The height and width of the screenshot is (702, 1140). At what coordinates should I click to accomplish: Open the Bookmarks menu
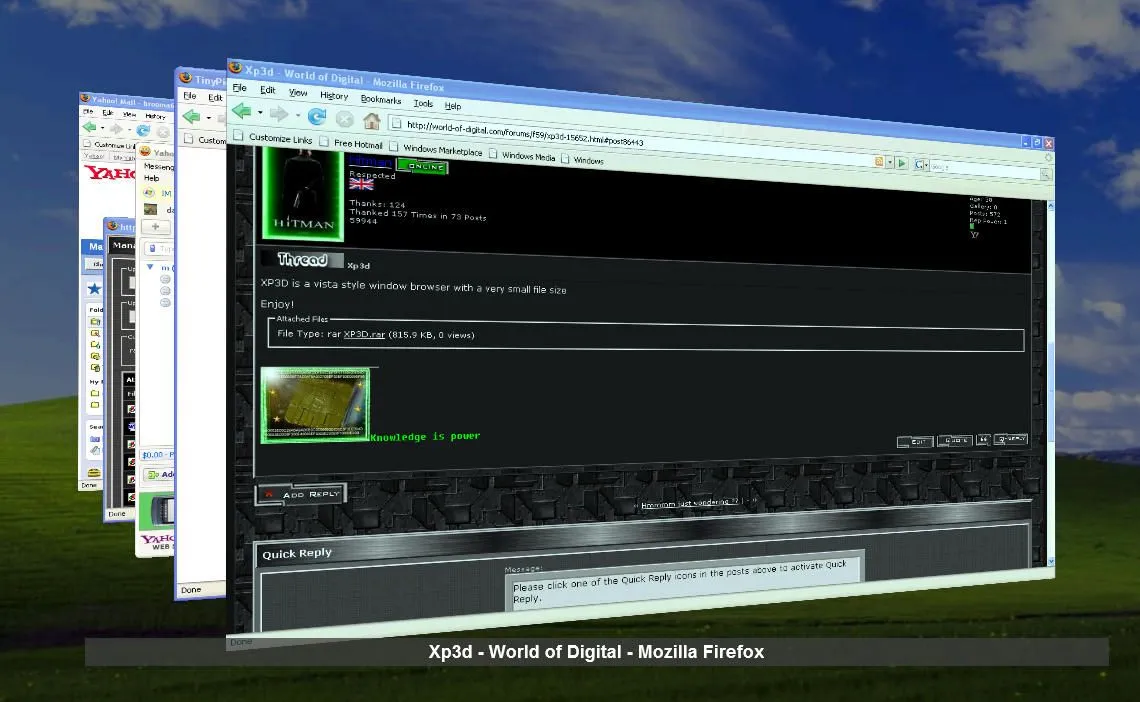click(x=381, y=100)
